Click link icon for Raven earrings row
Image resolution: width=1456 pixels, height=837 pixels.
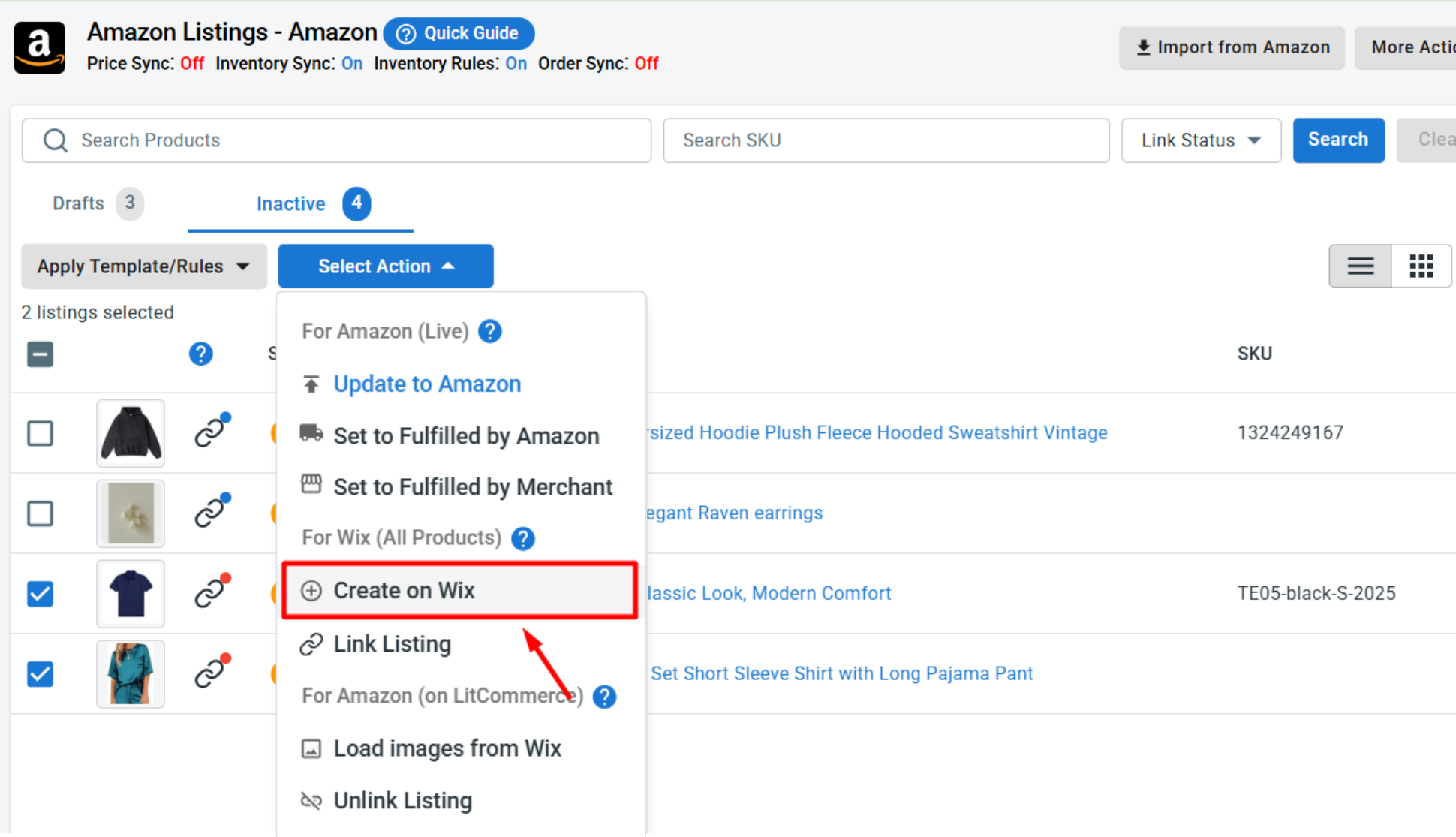pos(212,511)
